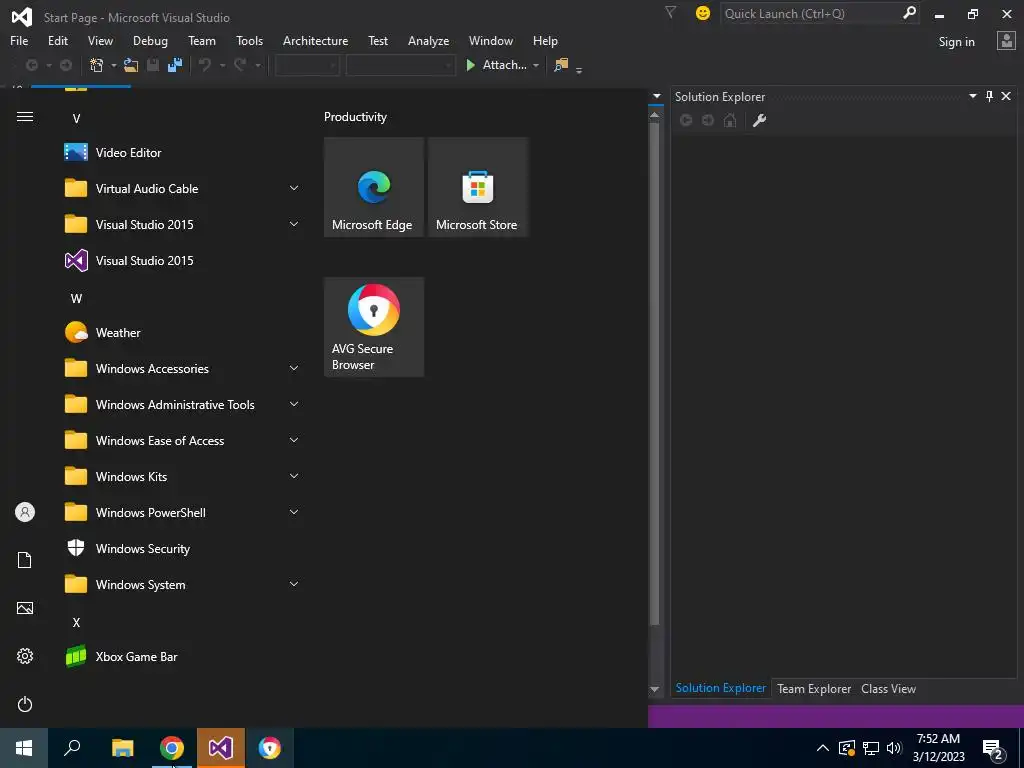
Task: Open Settings gear in Start sidebar
Action: pos(25,656)
